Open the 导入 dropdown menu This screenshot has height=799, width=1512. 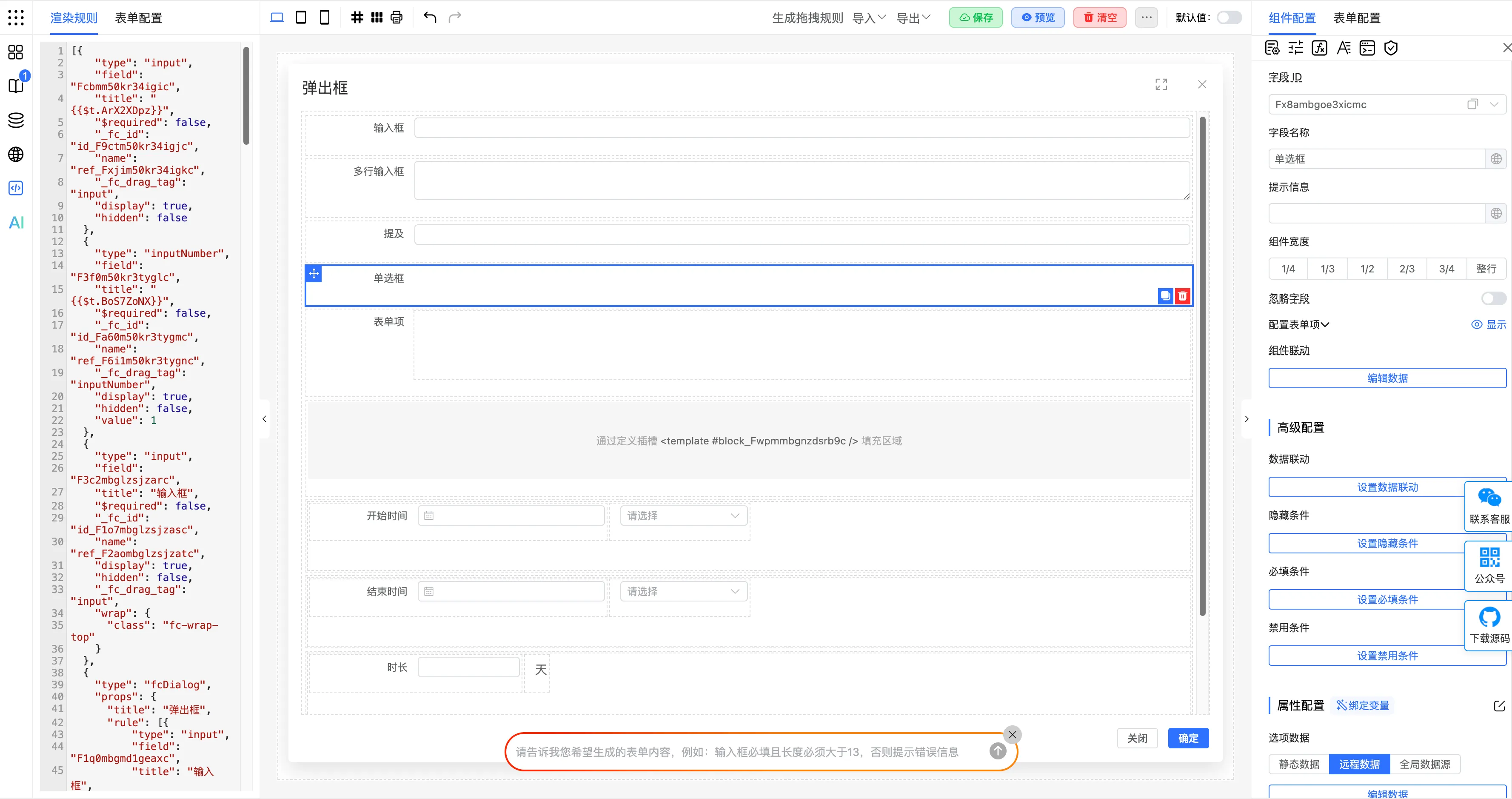click(x=869, y=18)
